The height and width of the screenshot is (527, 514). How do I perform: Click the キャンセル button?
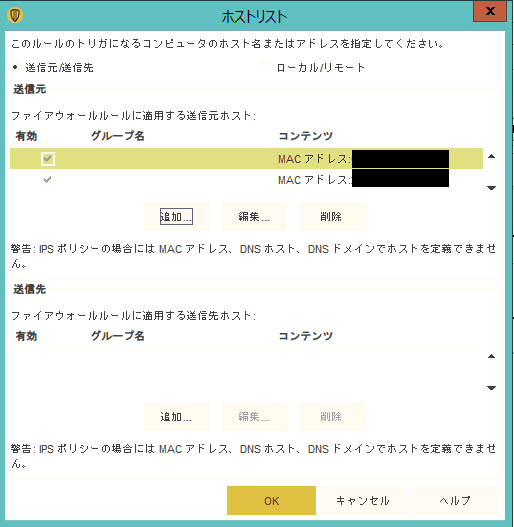coord(363,500)
